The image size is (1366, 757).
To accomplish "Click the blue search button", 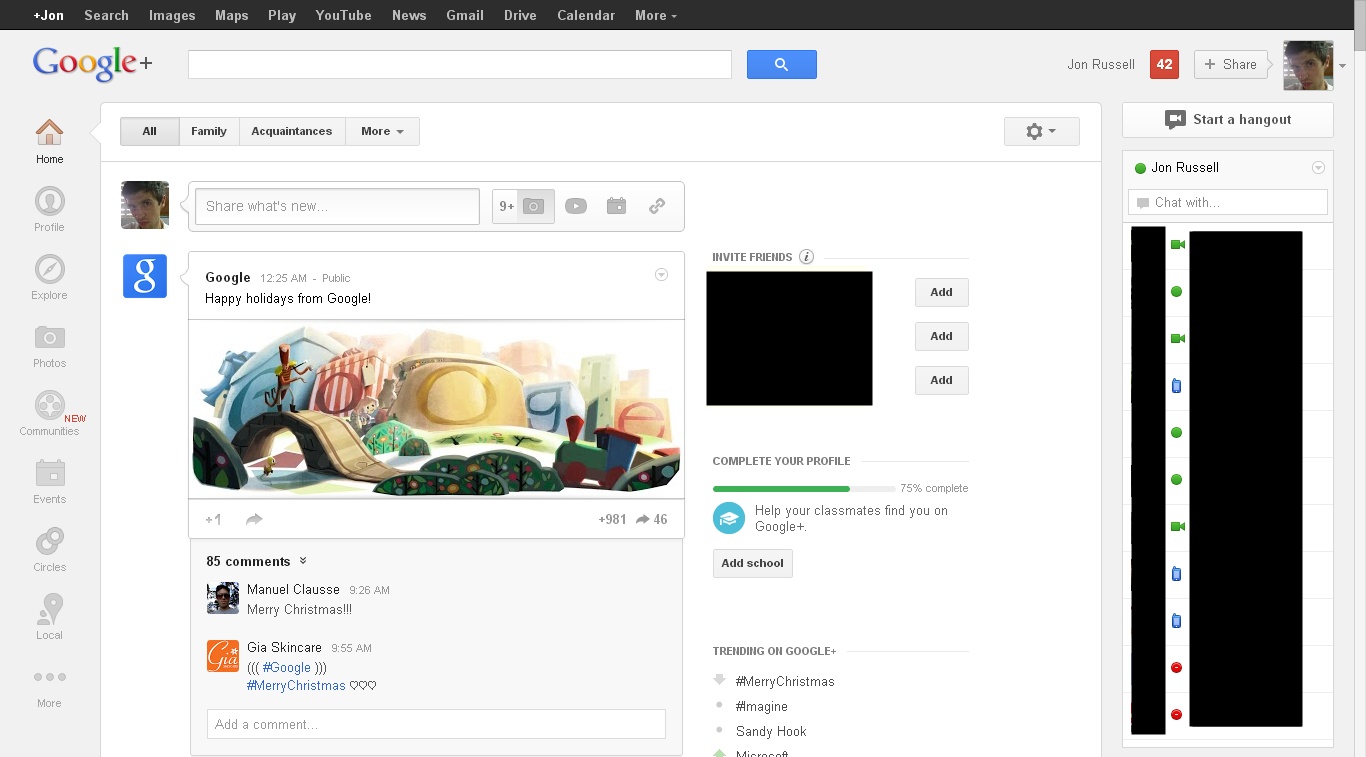I will (x=782, y=64).
